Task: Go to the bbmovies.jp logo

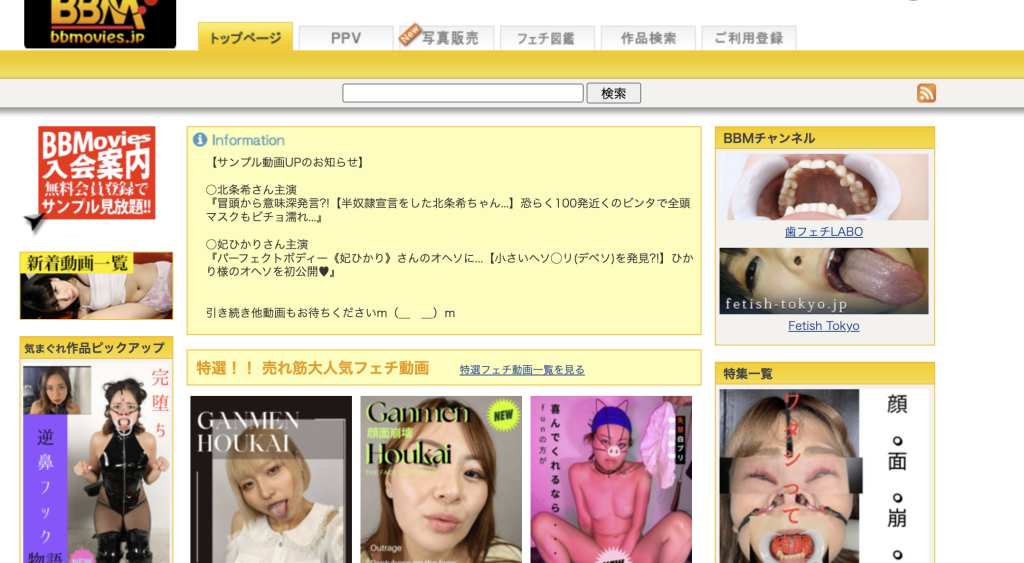Action: click(100, 24)
